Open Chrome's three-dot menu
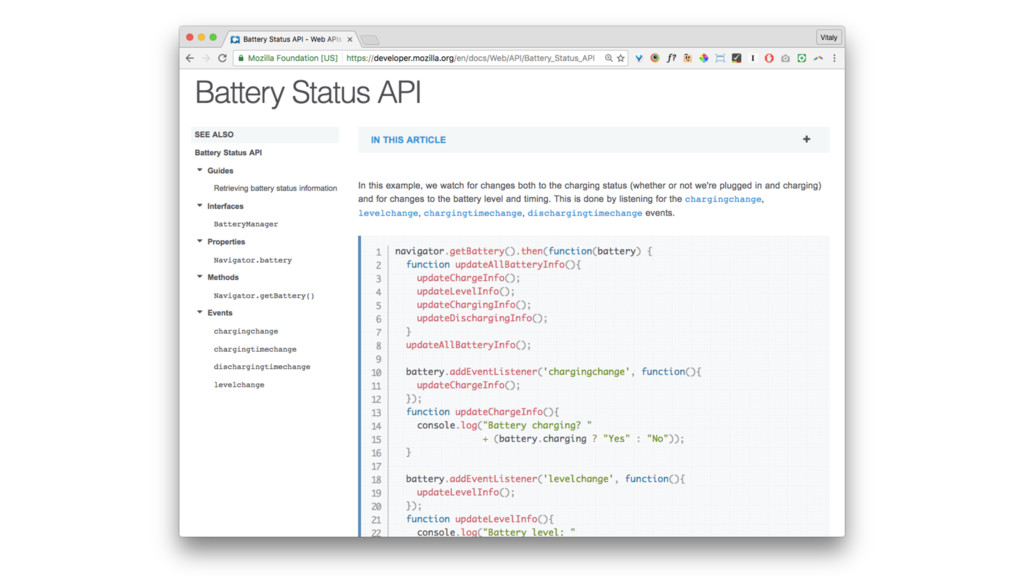 [x=835, y=58]
